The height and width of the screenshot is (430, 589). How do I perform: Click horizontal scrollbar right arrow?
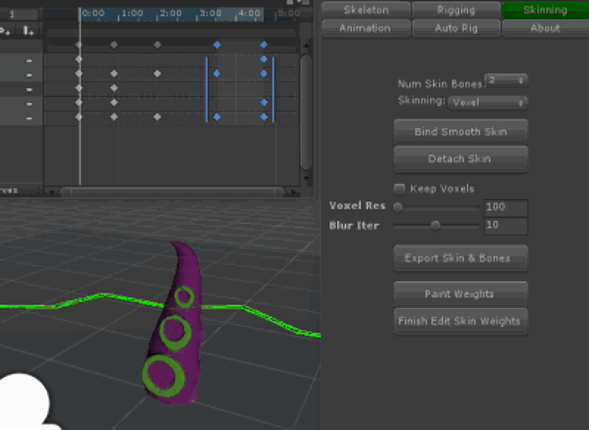294,192
